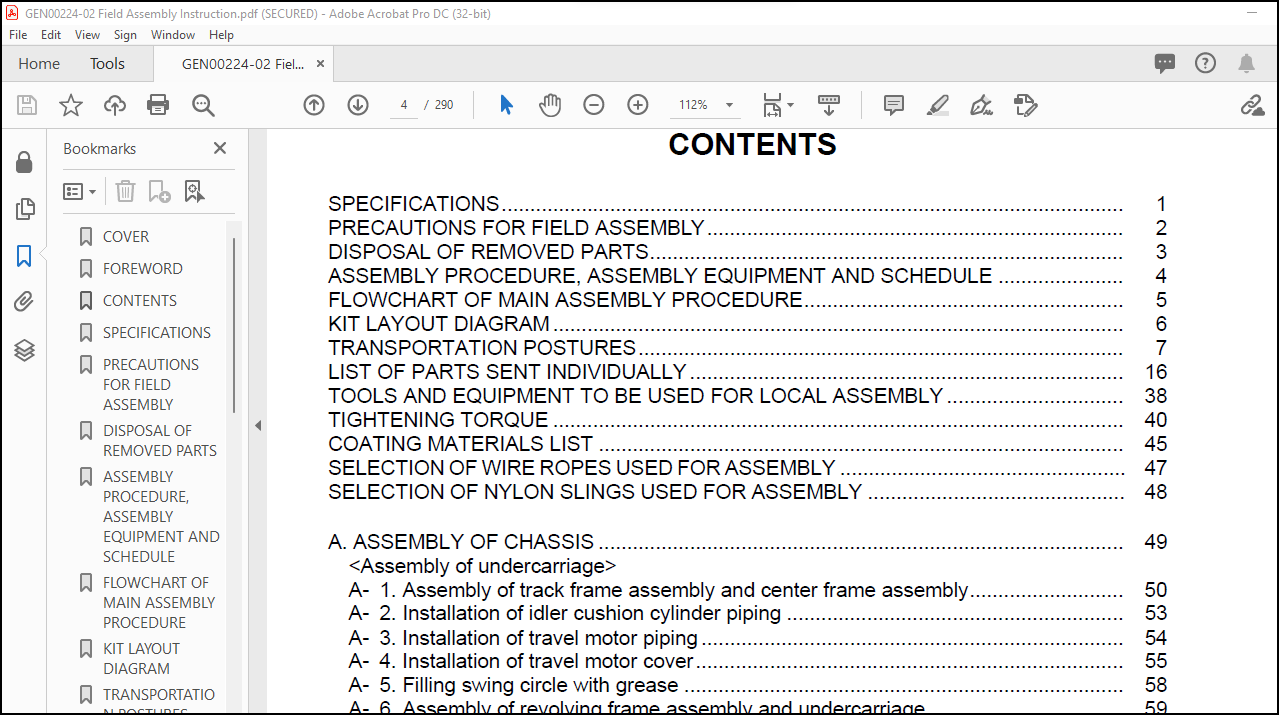The height and width of the screenshot is (715, 1279).
Task: Open bookmarks options dropdown
Action: tap(79, 191)
